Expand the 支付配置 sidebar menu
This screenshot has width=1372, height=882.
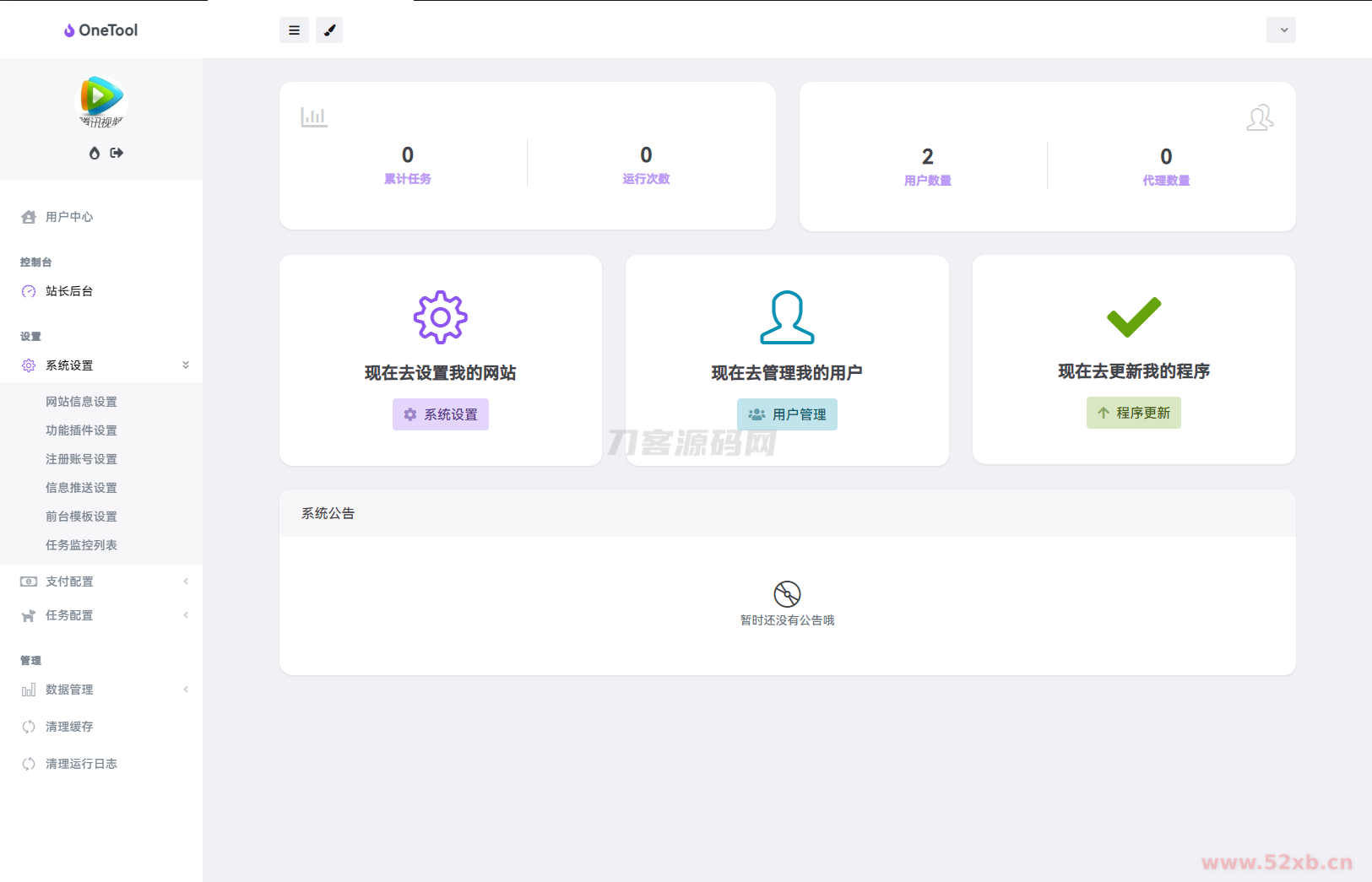click(101, 582)
